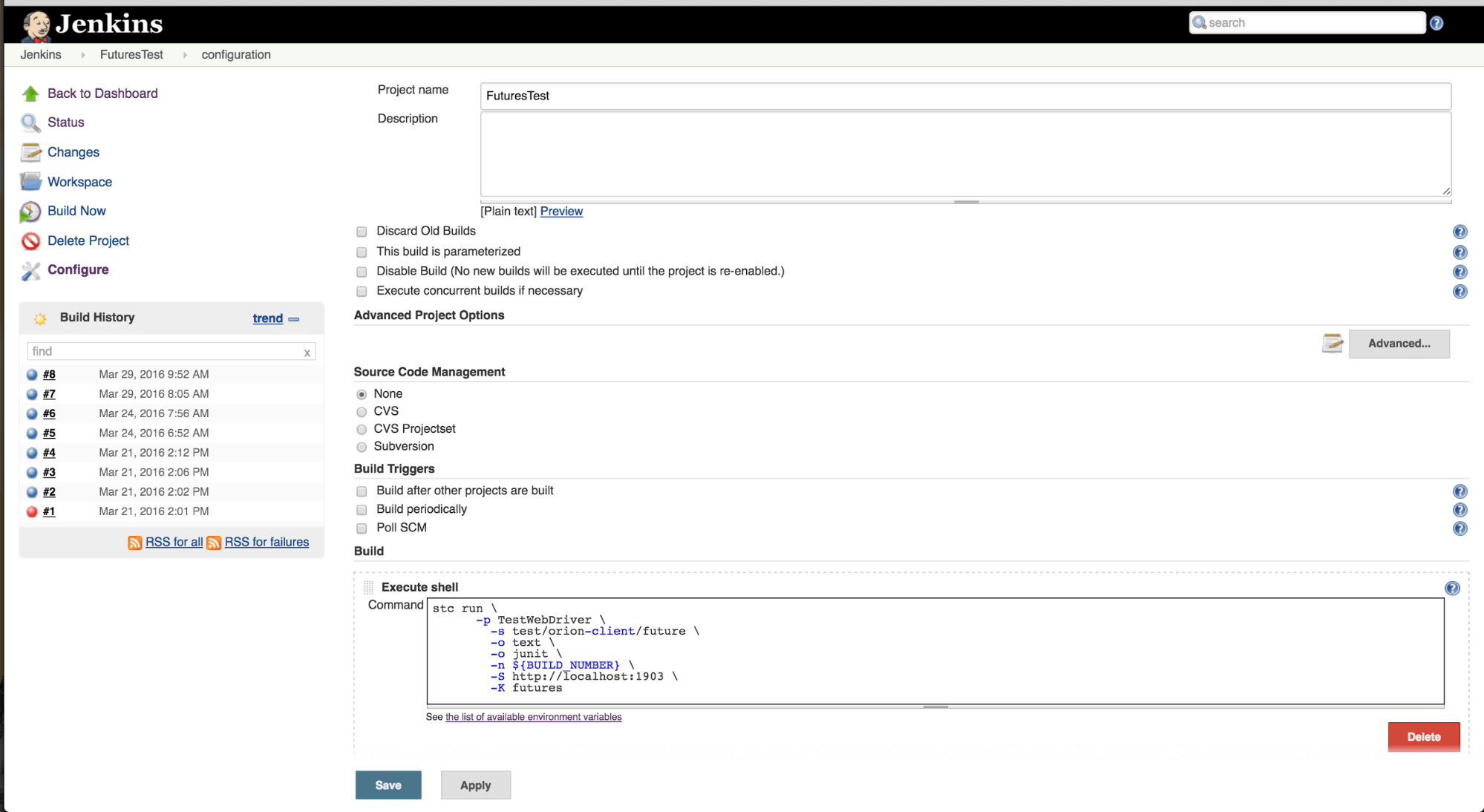Click Delete Project in sidebar

coord(88,240)
